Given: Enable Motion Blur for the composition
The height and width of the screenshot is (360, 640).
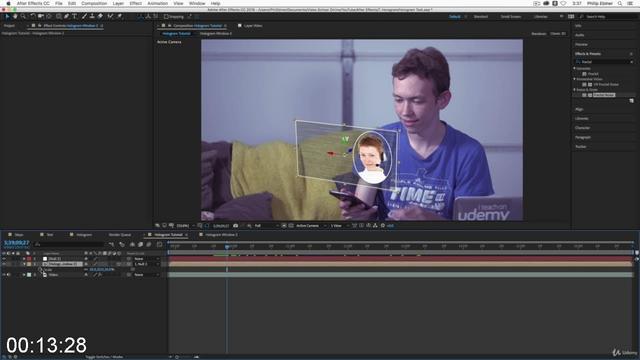Looking at the screenshot, I should coord(149,244).
